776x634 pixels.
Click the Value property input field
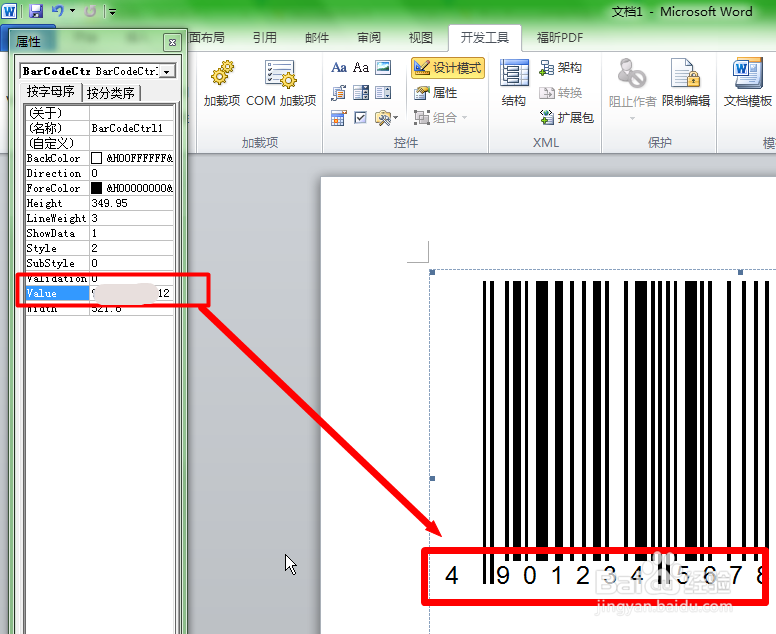(x=131, y=293)
